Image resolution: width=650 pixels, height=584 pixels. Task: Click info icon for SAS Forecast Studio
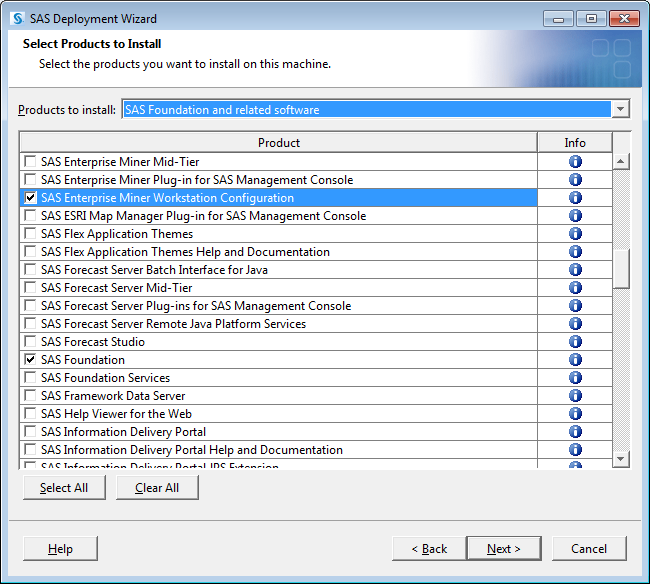point(575,342)
